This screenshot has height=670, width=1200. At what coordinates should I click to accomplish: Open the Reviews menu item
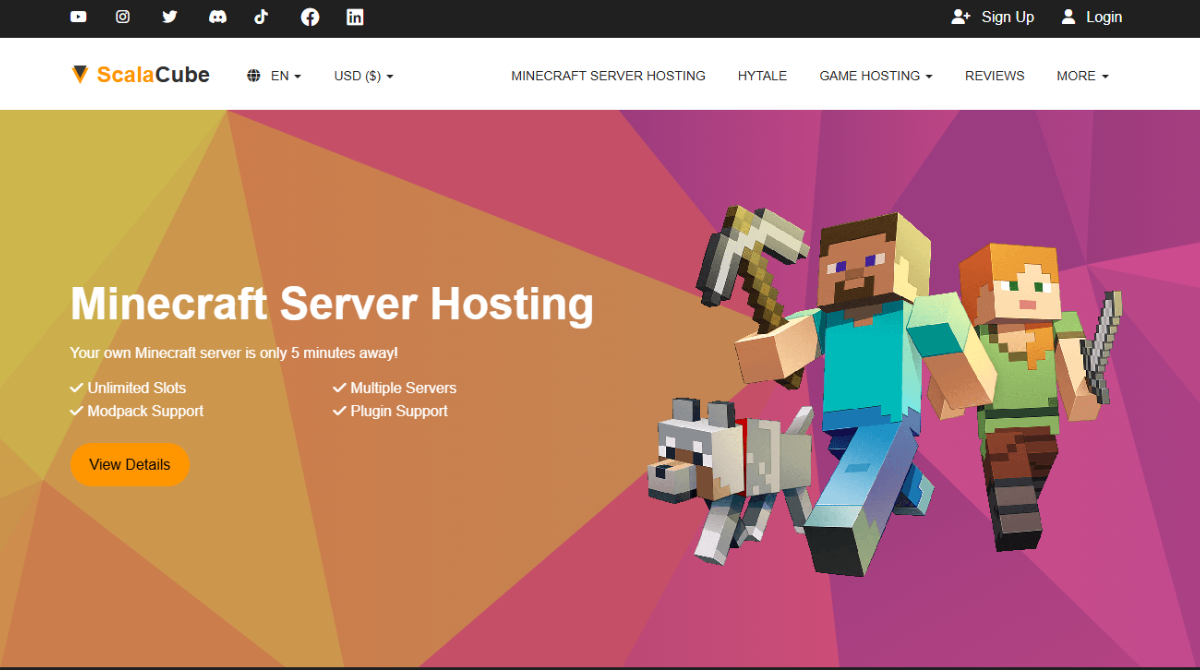click(x=995, y=76)
